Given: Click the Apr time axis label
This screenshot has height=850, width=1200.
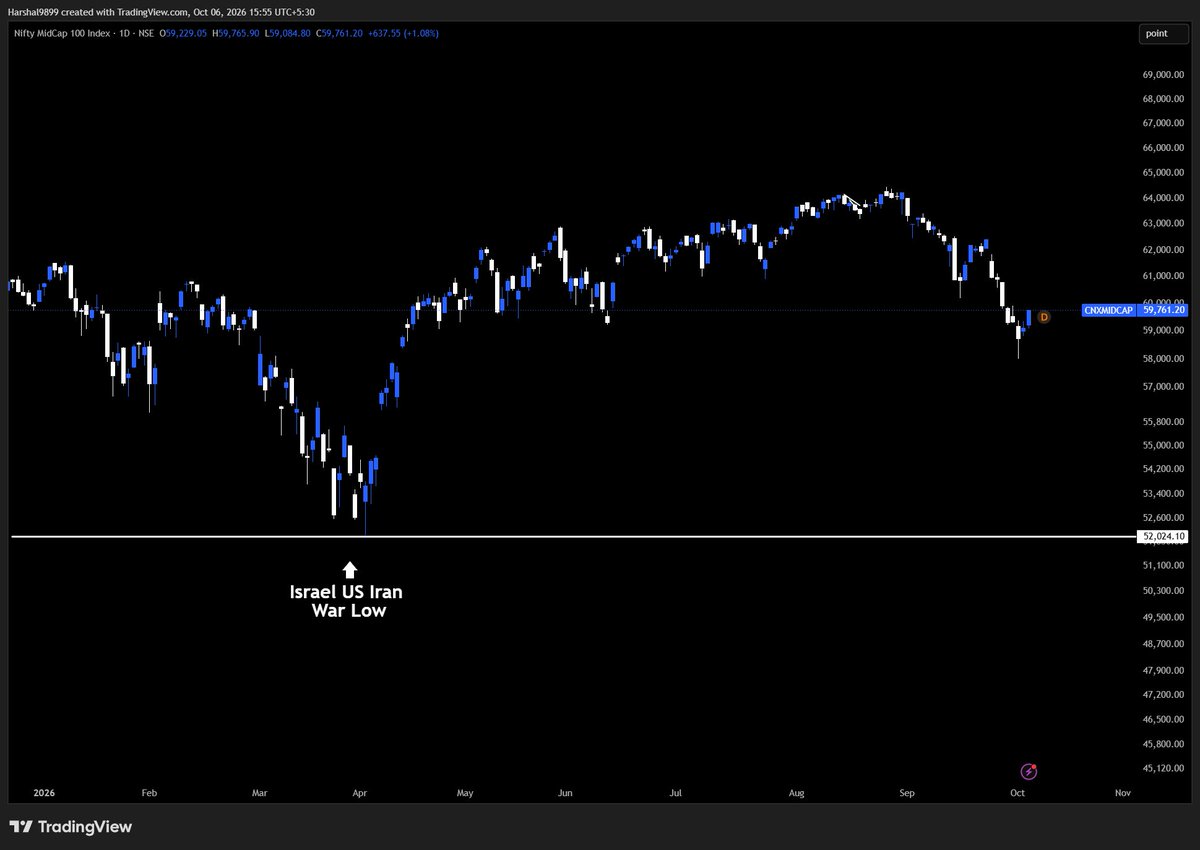Looking at the screenshot, I should pos(359,793).
